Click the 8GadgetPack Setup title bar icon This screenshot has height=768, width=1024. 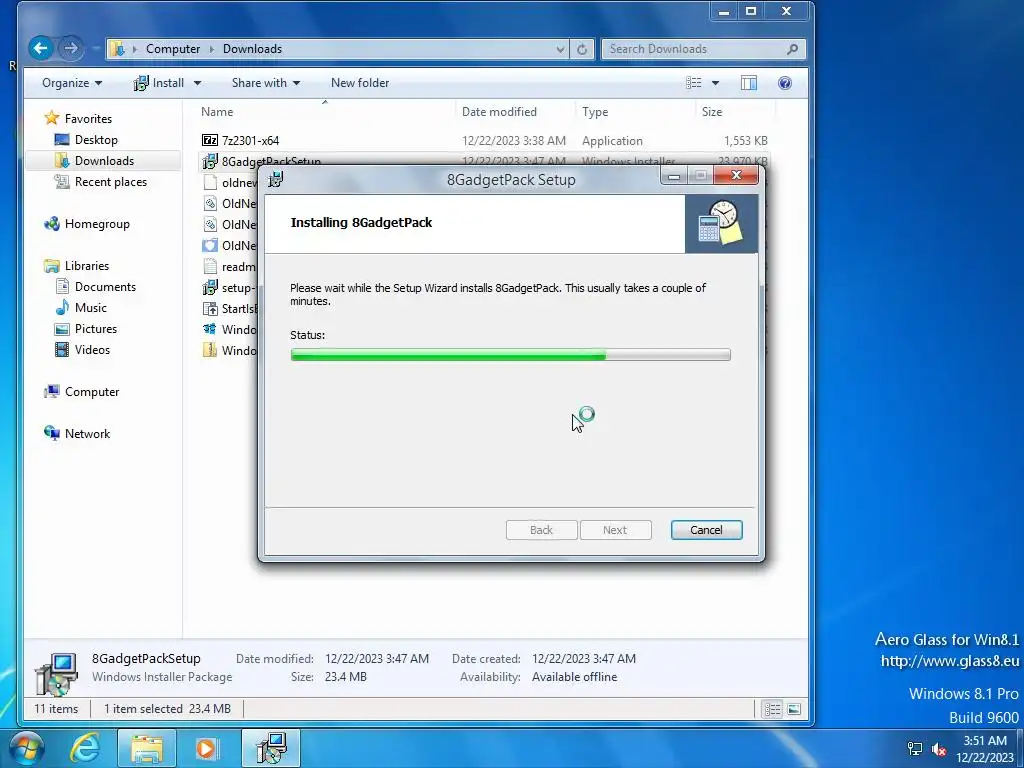click(276, 178)
